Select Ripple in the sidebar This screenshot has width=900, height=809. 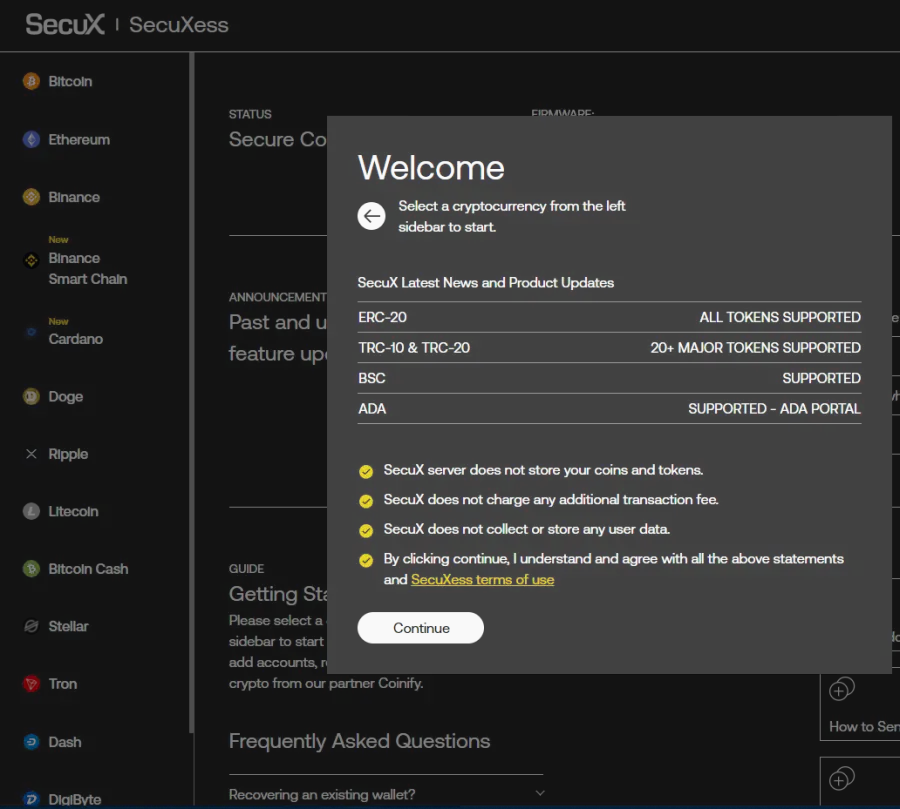click(x=68, y=454)
